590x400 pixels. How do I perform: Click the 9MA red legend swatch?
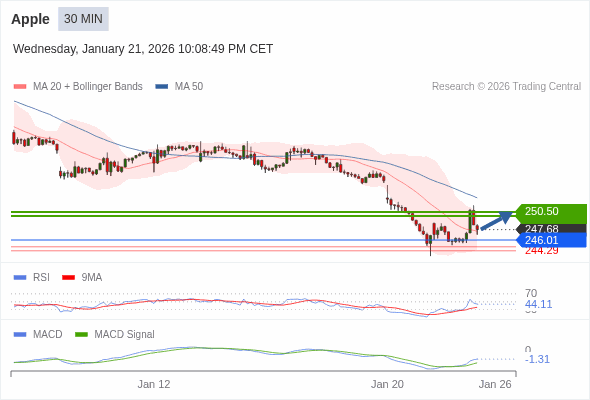[68, 278]
